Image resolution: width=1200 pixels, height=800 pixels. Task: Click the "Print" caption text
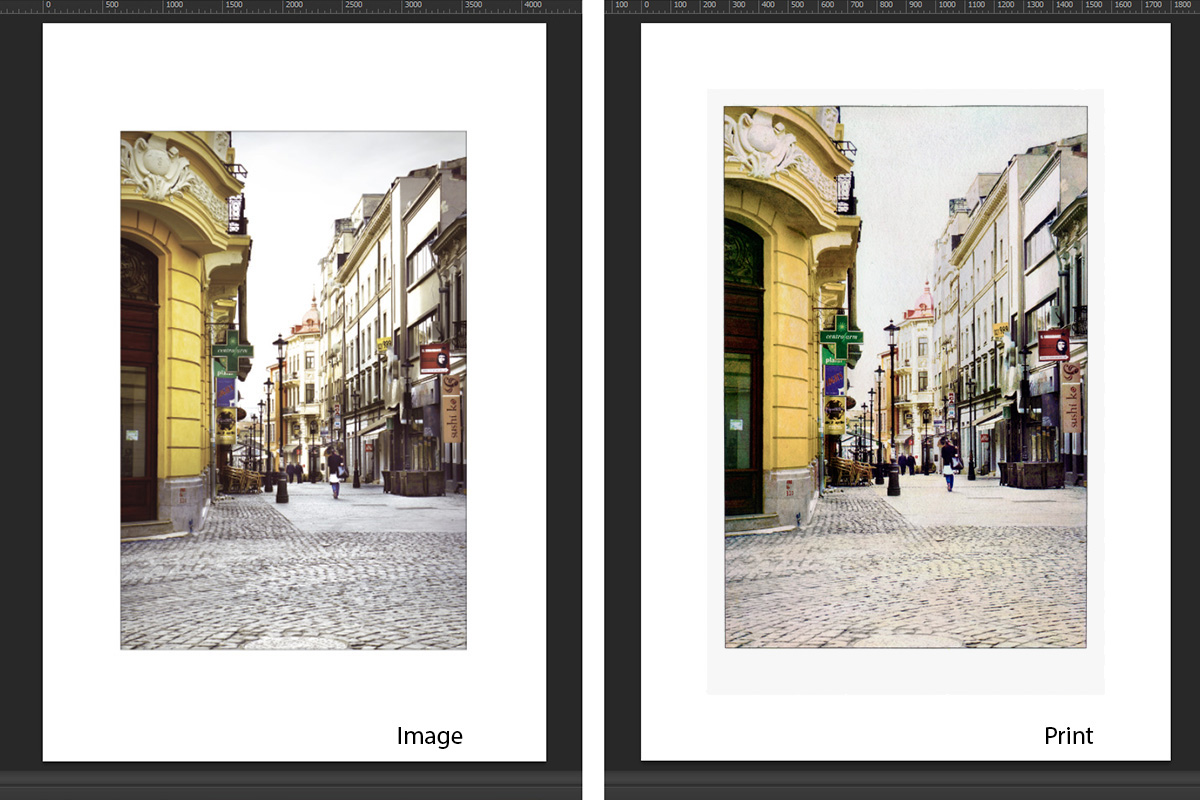point(1068,737)
